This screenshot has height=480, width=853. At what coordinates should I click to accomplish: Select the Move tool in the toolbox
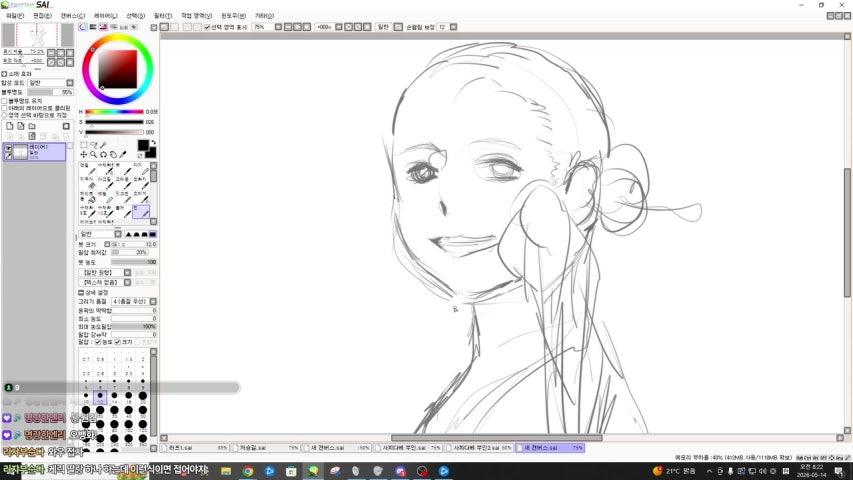(84, 155)
